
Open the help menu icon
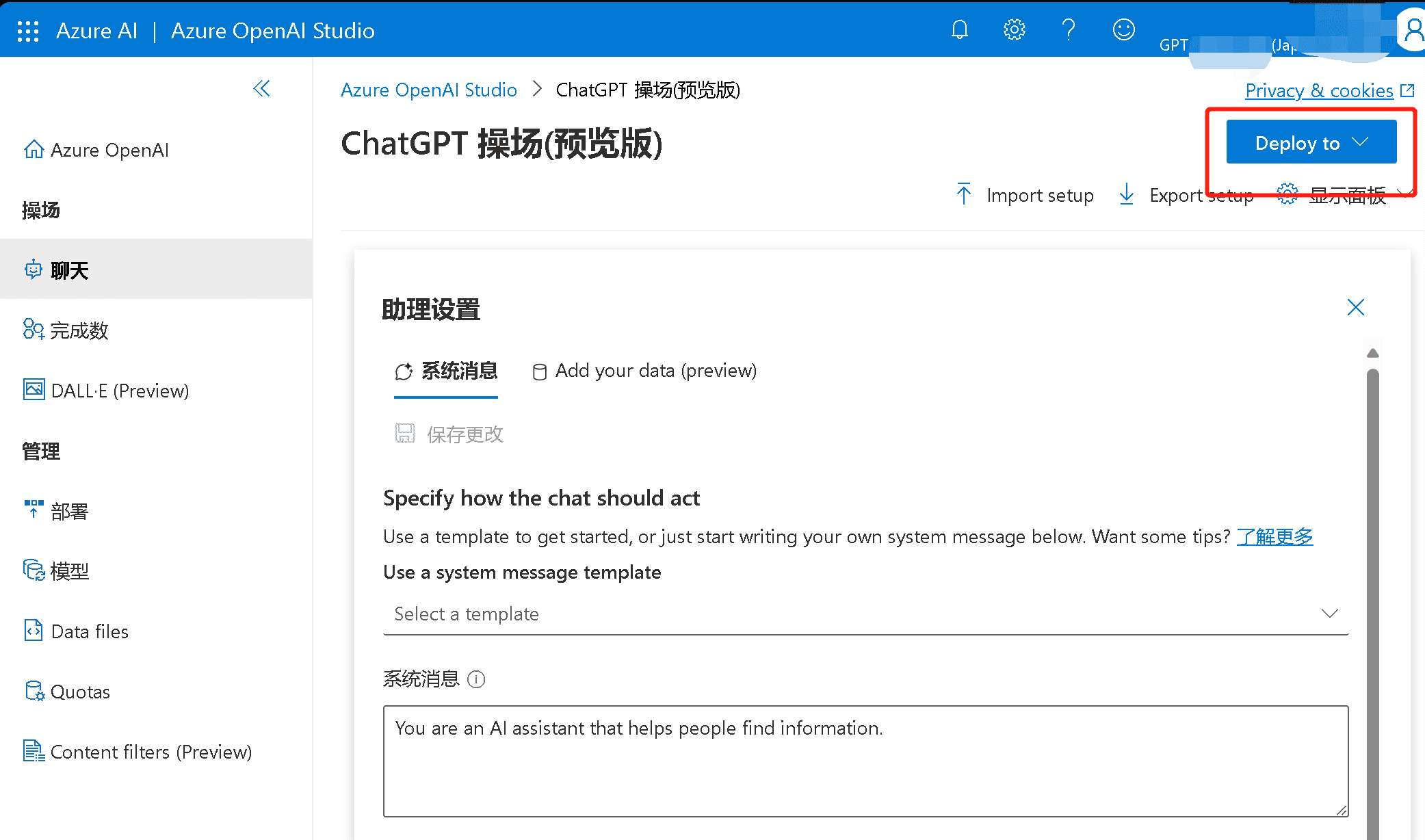tap(1069, 29)
